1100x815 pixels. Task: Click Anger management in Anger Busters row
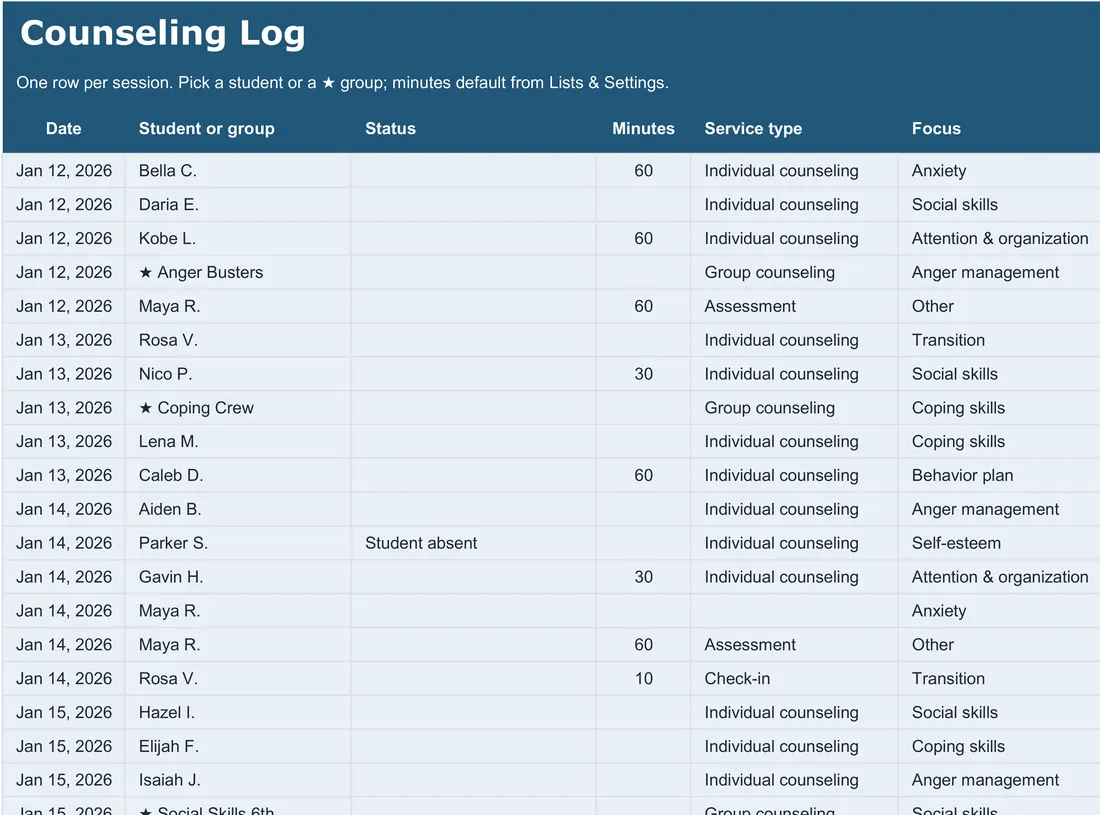tap(999, 272)
